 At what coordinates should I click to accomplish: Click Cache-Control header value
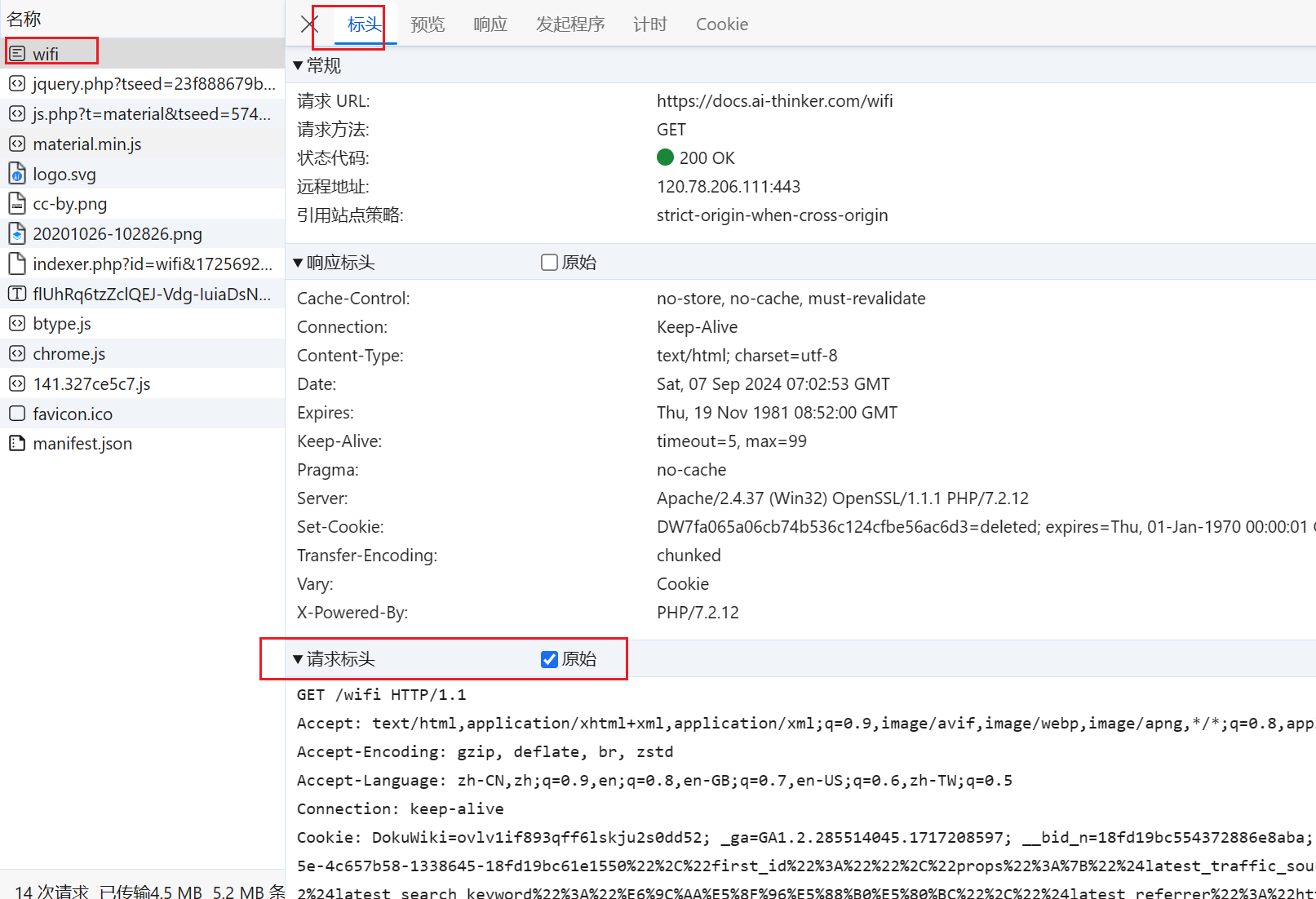(791, 298)
